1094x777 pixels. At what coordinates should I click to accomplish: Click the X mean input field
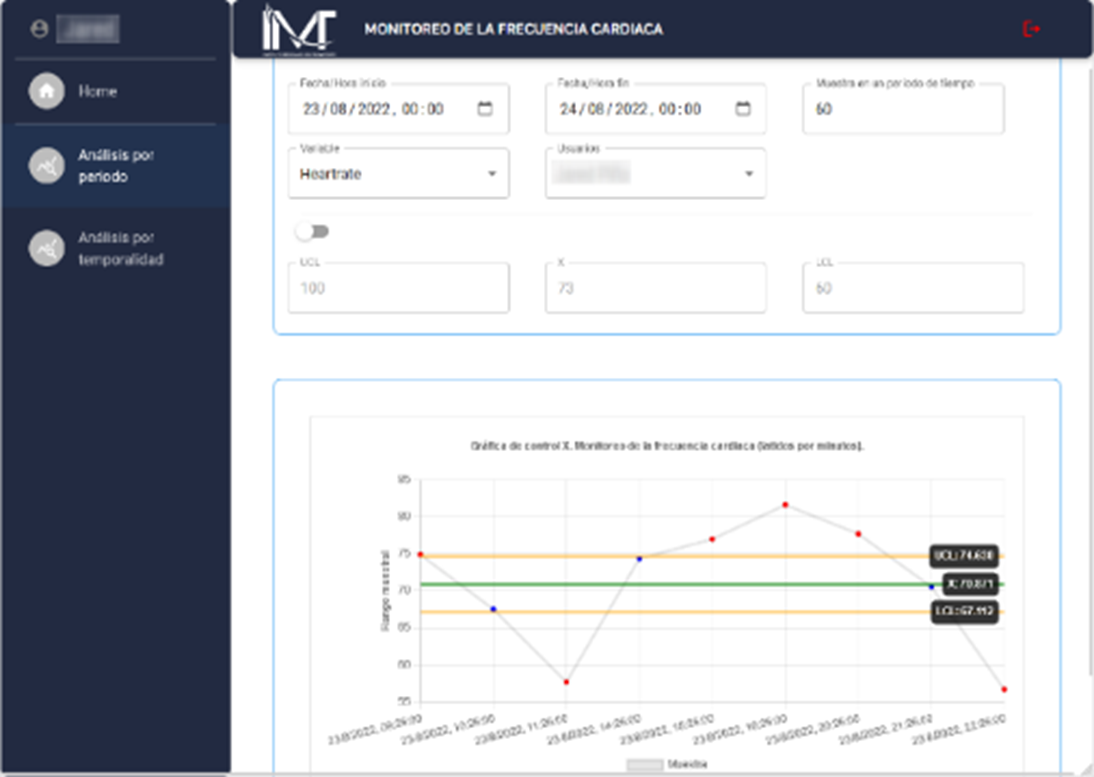[x=655, y=288]
